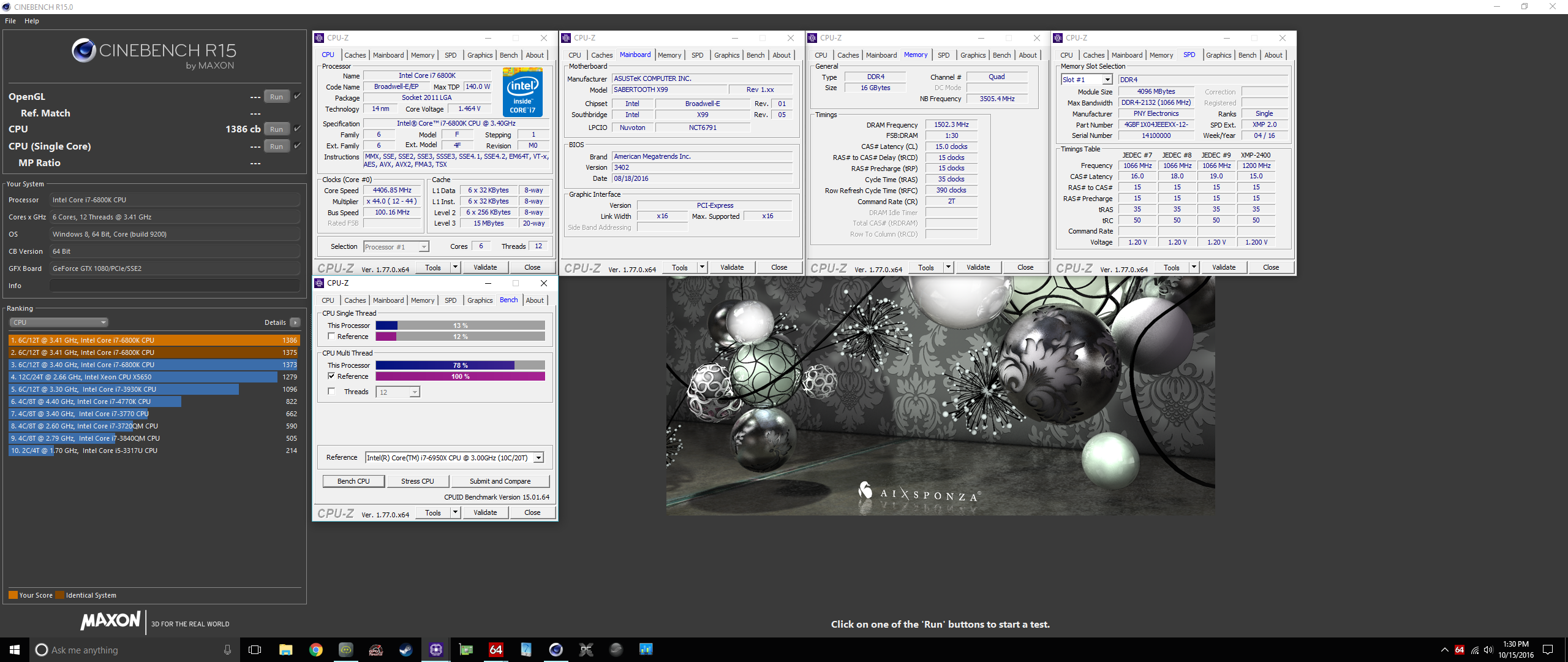This screenshot has width=1568, height=662.
Task: Click window icon of the CPU-Z Bench window
Action: coord(319,283)
